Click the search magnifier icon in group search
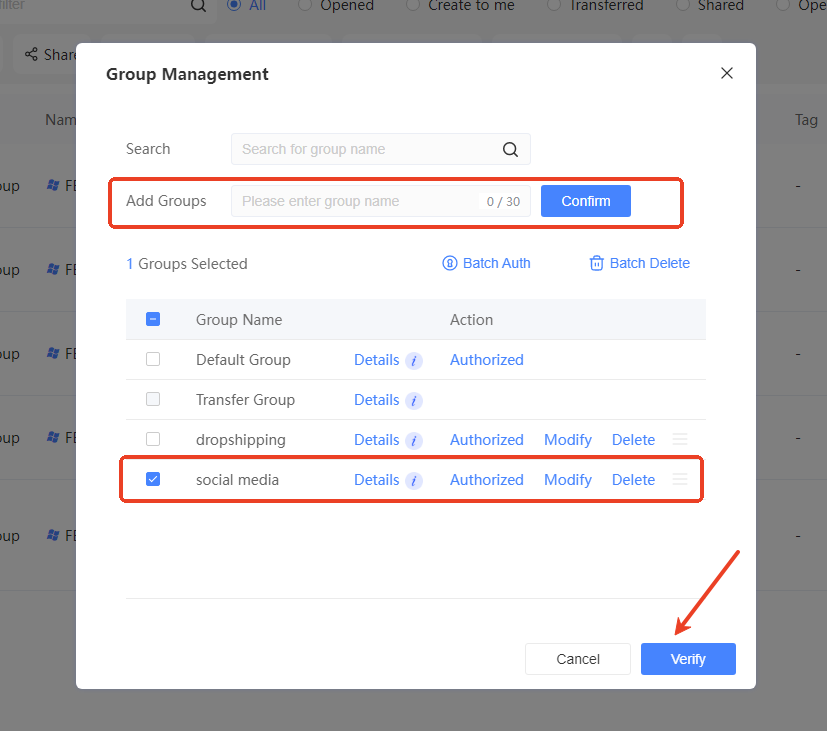The width and height of the screenshot is (827, 731). (x=510, y=150)
